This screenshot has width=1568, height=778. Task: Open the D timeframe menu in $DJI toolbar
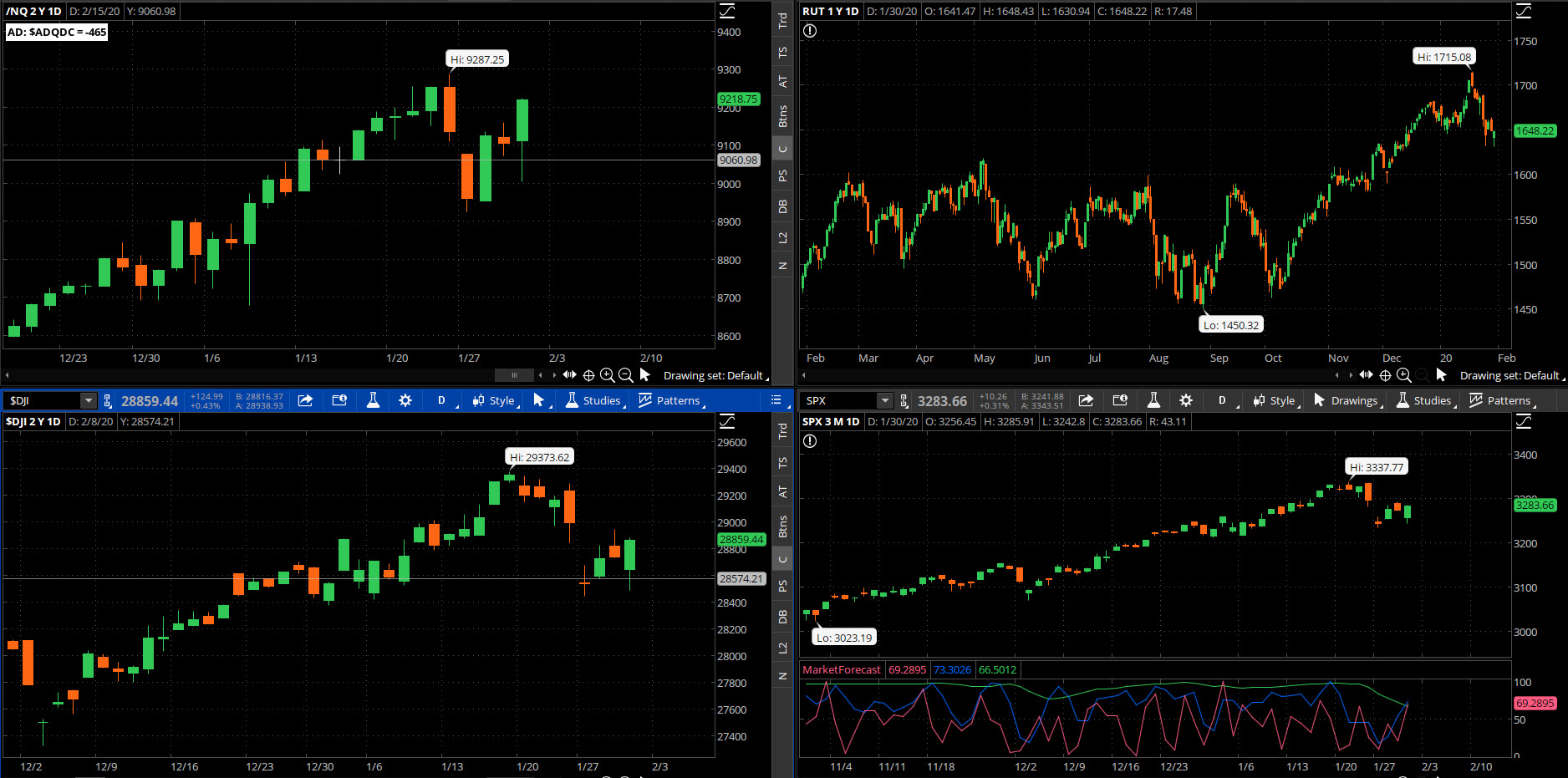(x=442, y=400)
